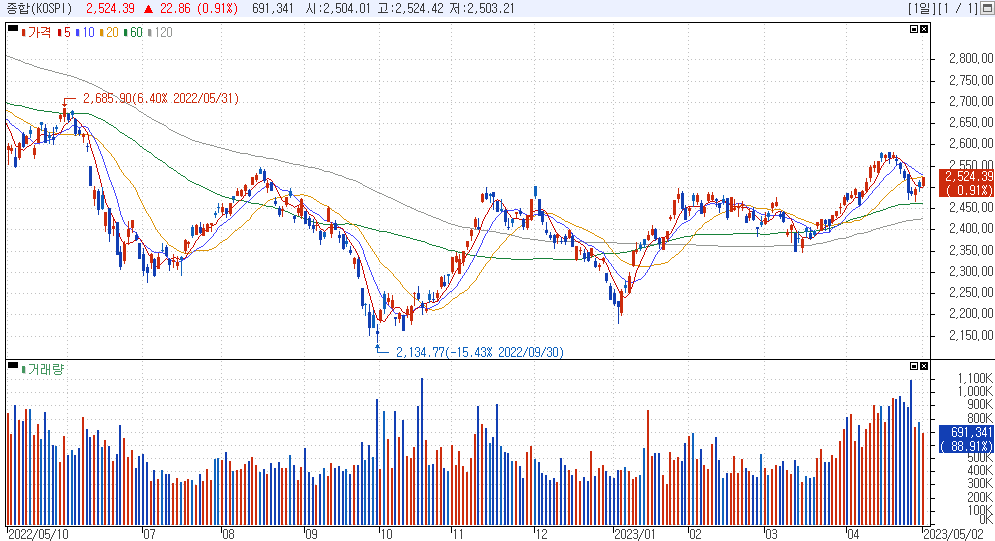Click the 1,100K volume axis label

tap(975, 379)
